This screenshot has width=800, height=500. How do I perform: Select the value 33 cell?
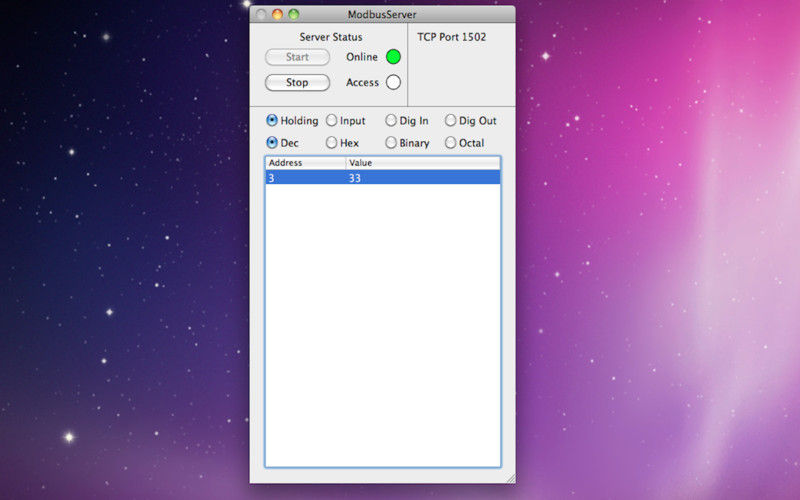(423, 178)
